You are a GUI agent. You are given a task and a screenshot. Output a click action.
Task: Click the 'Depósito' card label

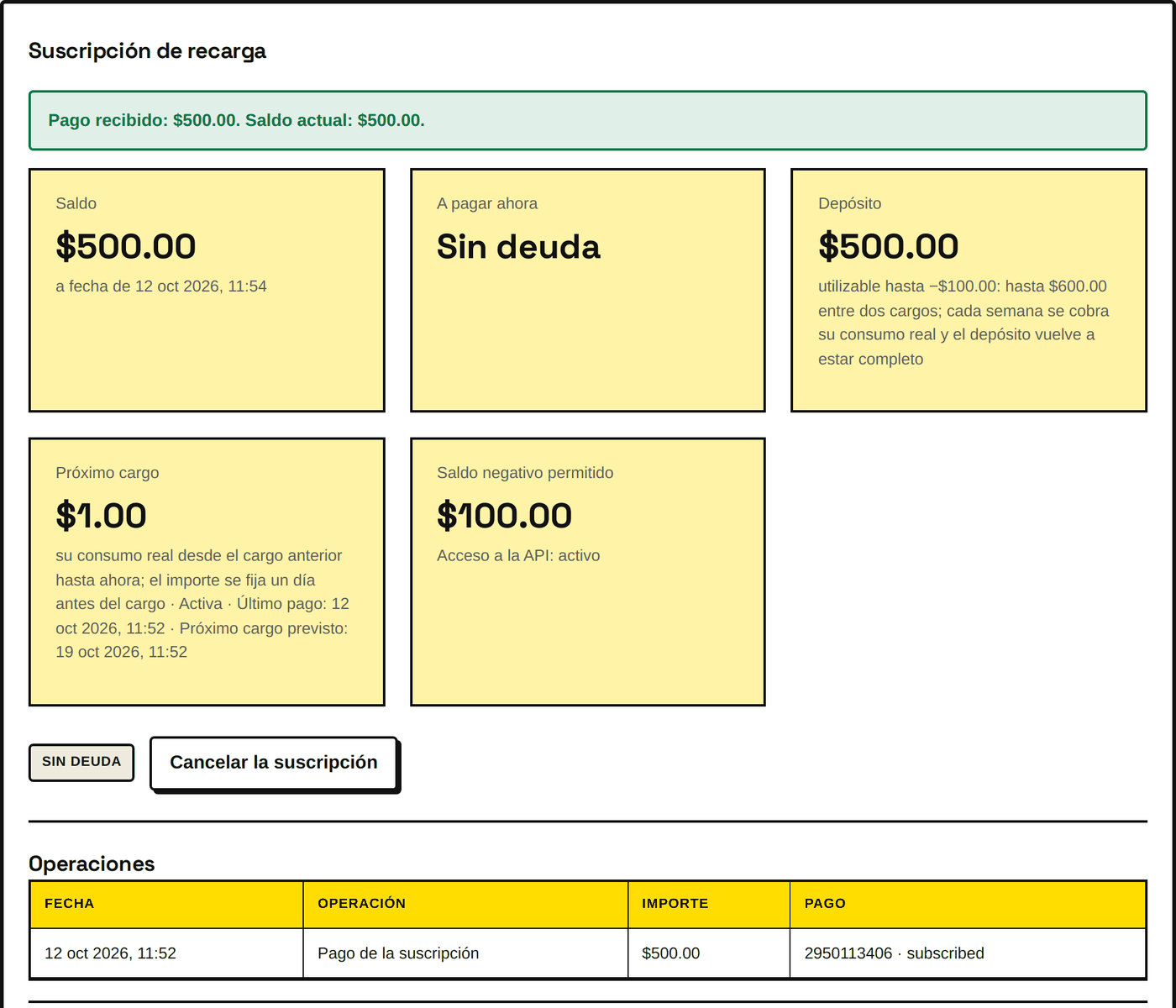point(850,203)
